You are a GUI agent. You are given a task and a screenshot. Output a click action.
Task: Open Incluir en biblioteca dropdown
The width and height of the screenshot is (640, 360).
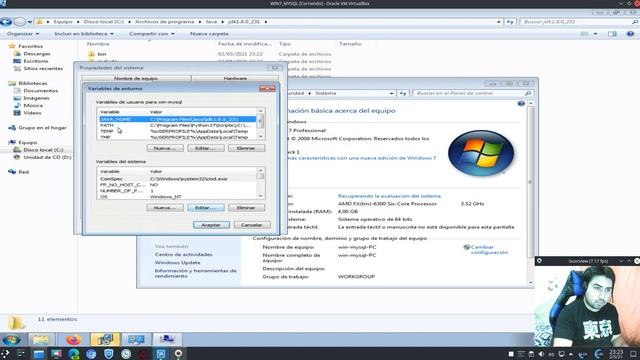84,34
